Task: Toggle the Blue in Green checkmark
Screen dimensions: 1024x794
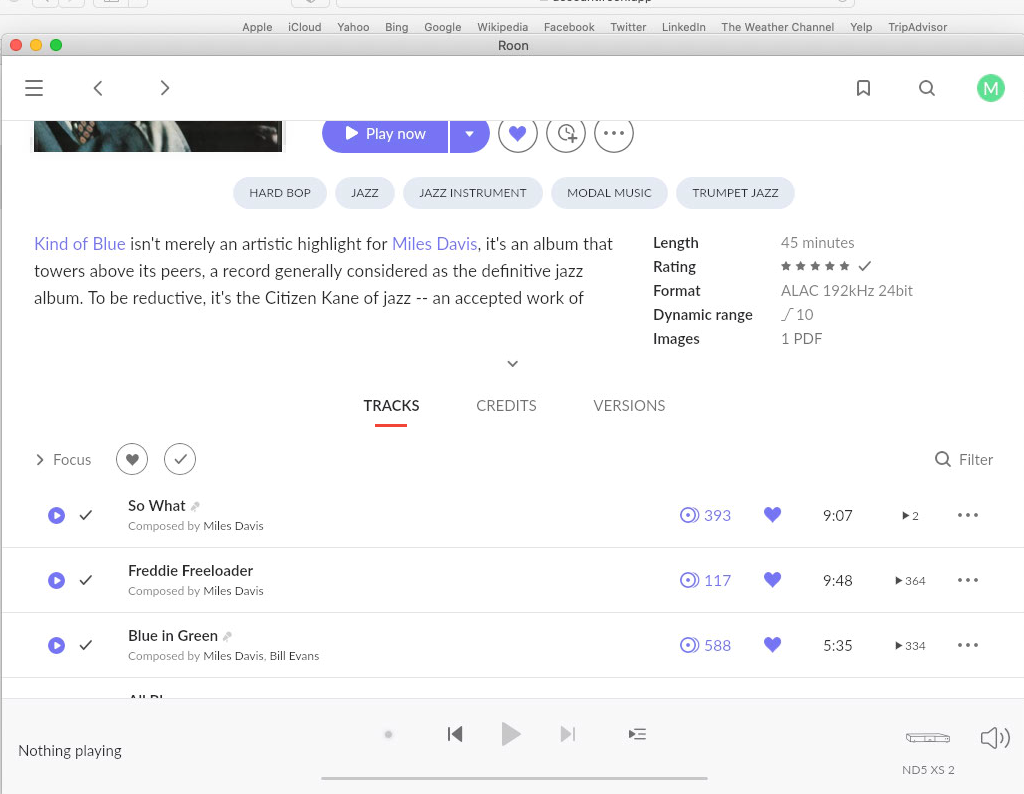Action: pos(86,645)
